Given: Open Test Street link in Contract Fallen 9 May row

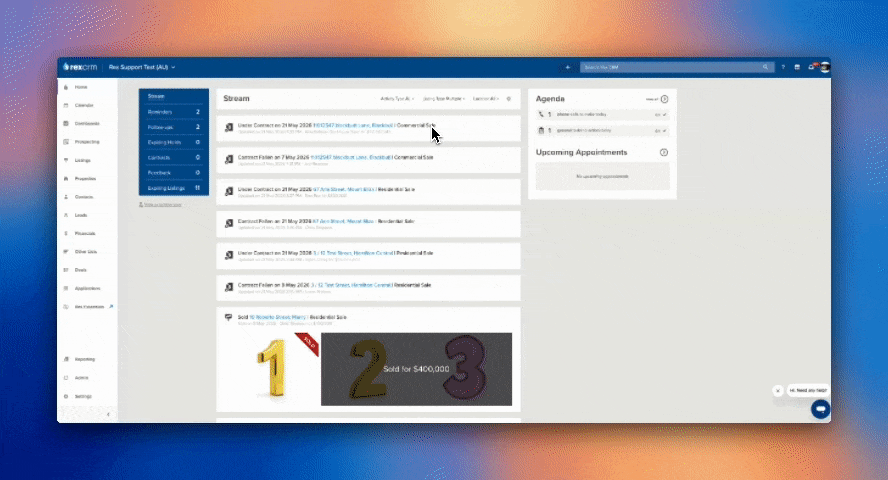Looking at the screenshot, I should pos(351,285).
